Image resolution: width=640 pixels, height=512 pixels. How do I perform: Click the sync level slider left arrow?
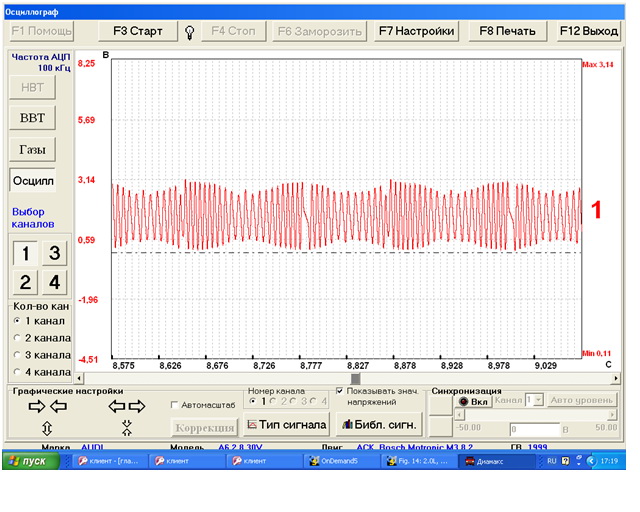(x=459, y=415)
